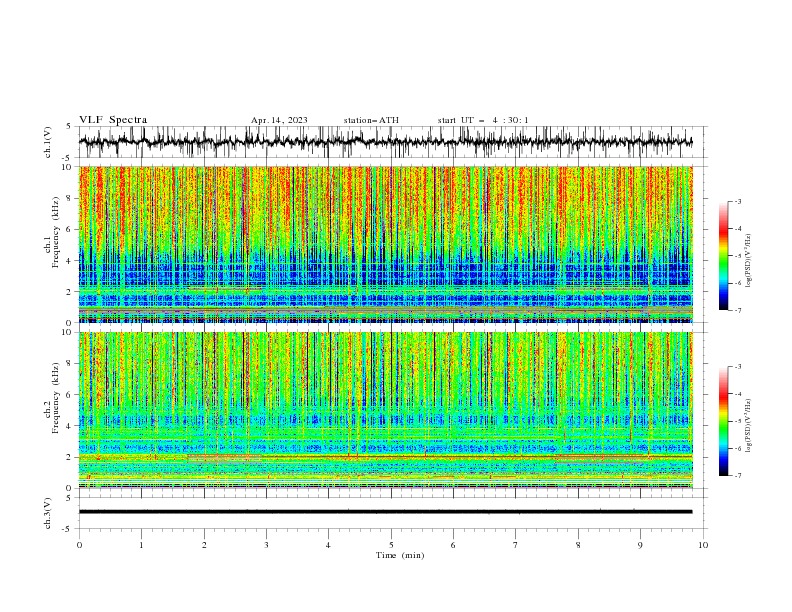792x612 pixels.
Task: Select the date text "Apr. 14, 2023"
Action: [279, 120]
